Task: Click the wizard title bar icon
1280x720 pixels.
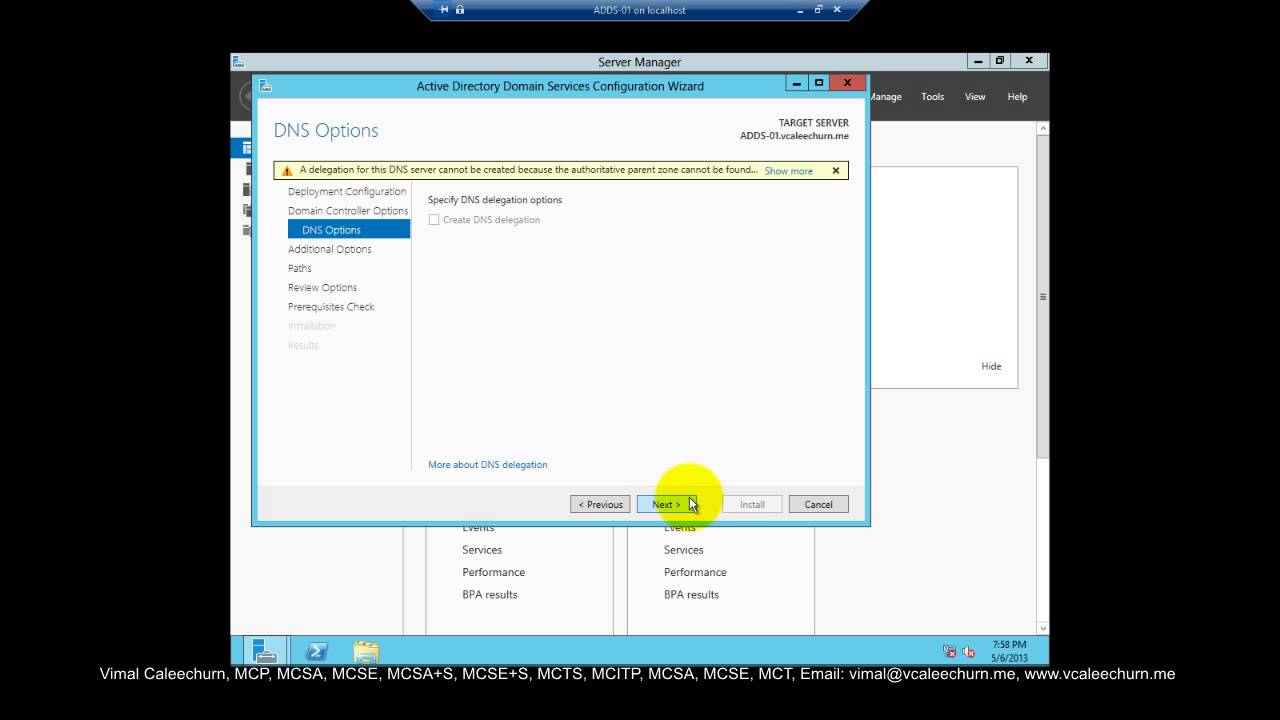Action: point(265,86)
